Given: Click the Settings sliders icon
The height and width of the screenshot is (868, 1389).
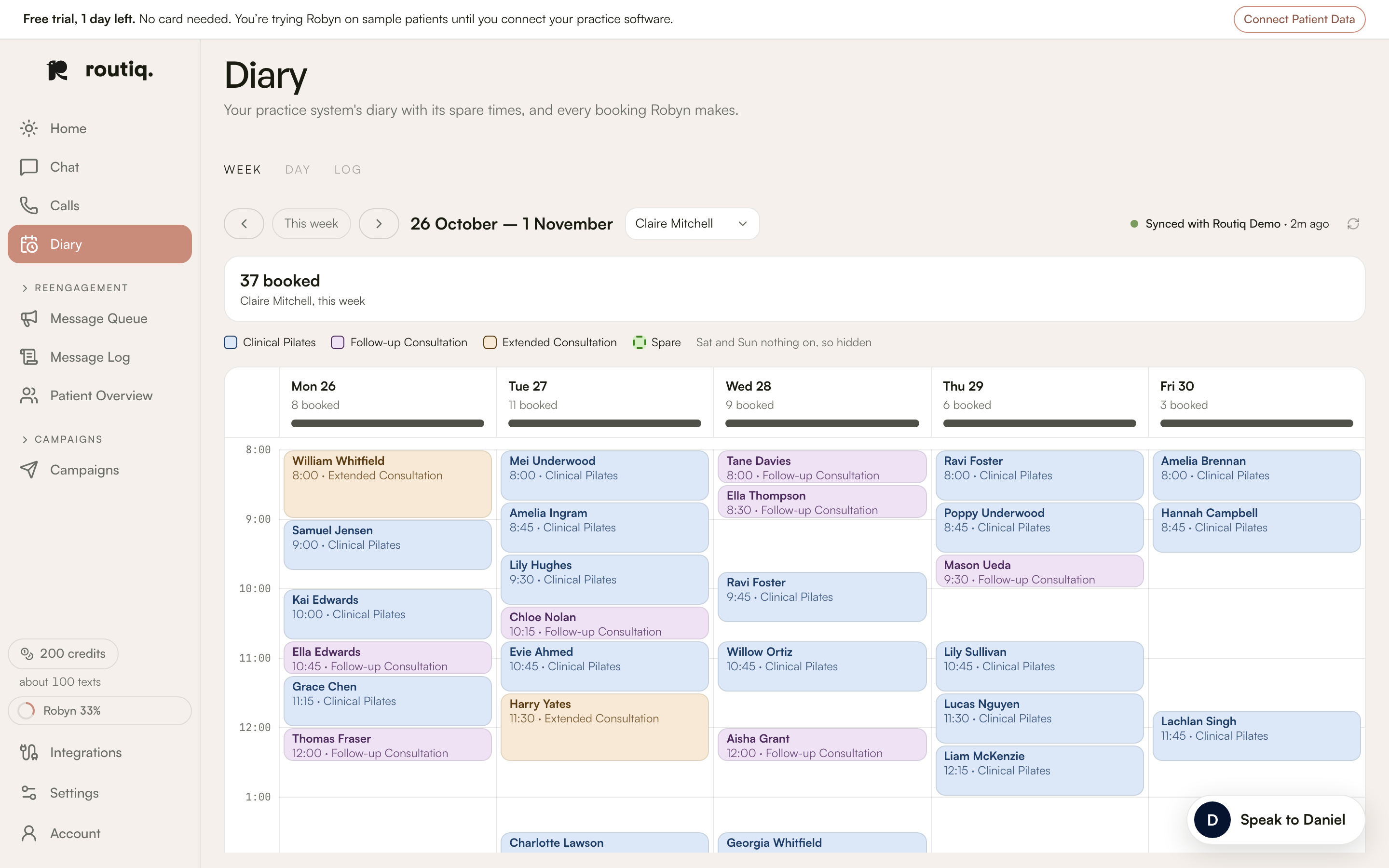Looking at the screenshot, I should tap(29, 793).
